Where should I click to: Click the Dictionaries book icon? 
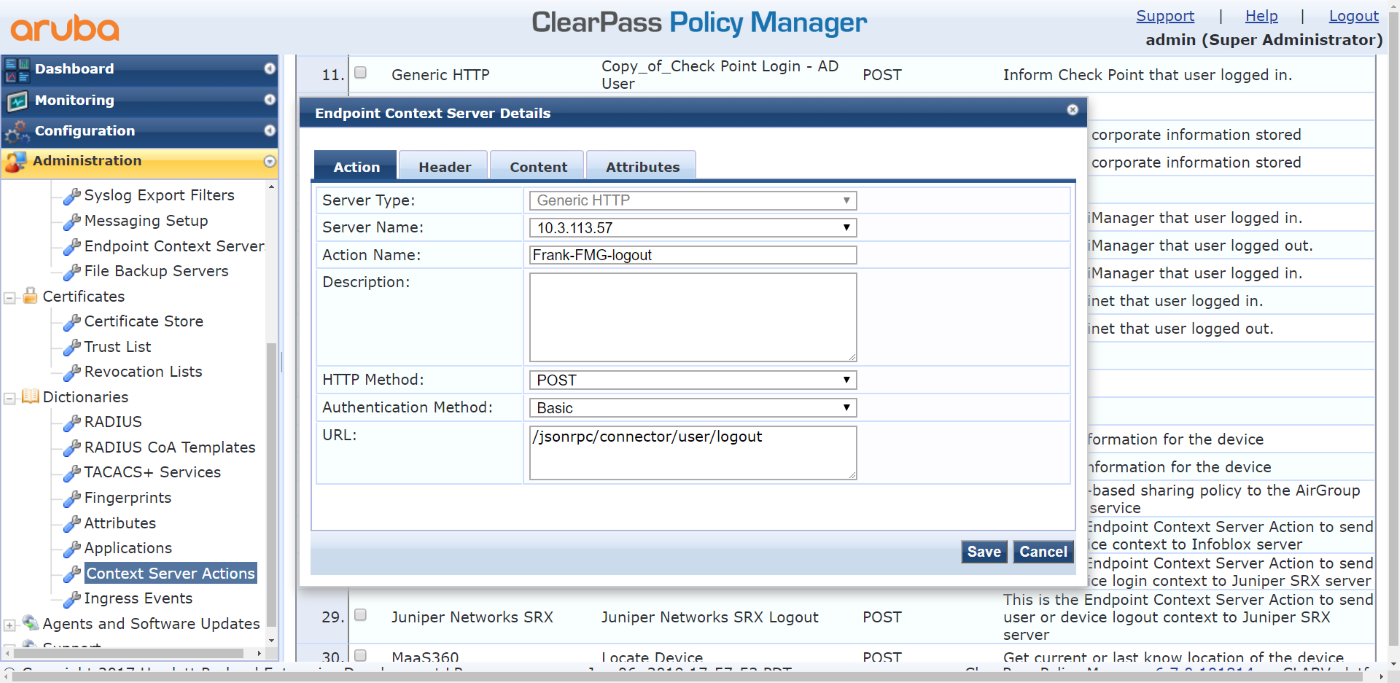click(x=30, y=397)
